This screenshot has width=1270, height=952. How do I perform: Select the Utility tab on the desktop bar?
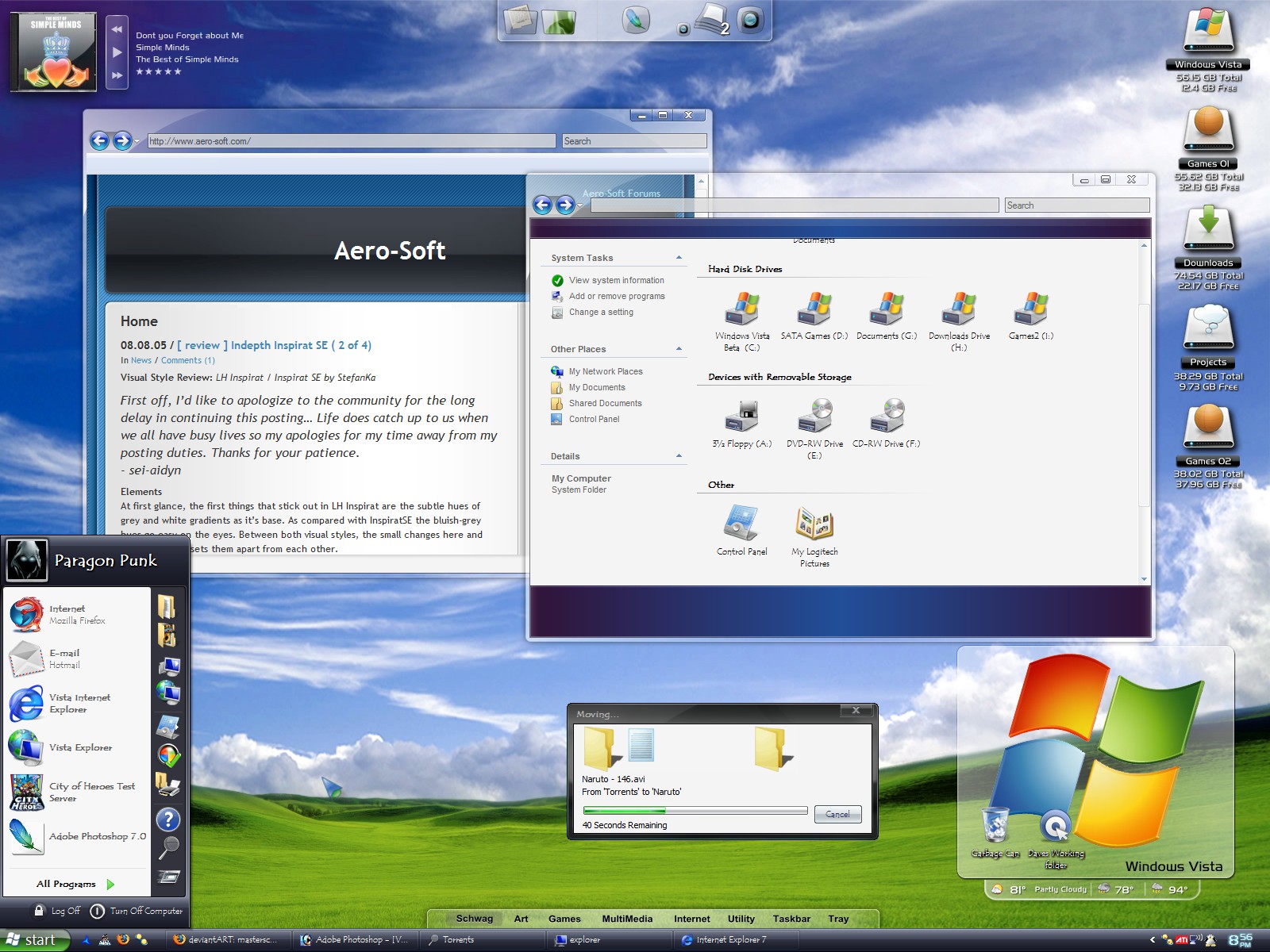pos(741,919)
